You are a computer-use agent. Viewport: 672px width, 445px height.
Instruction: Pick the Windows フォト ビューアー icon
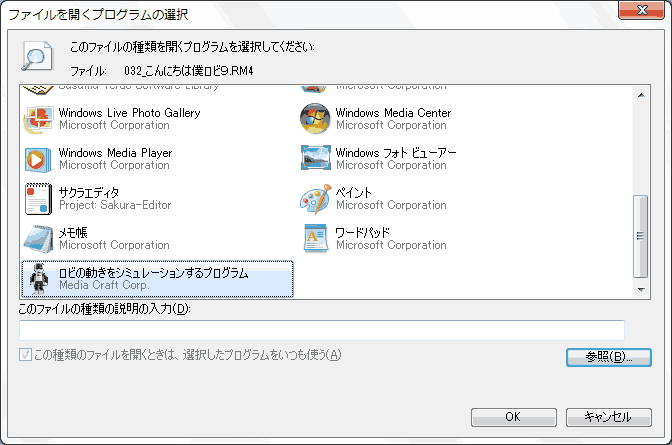point(315,158)
